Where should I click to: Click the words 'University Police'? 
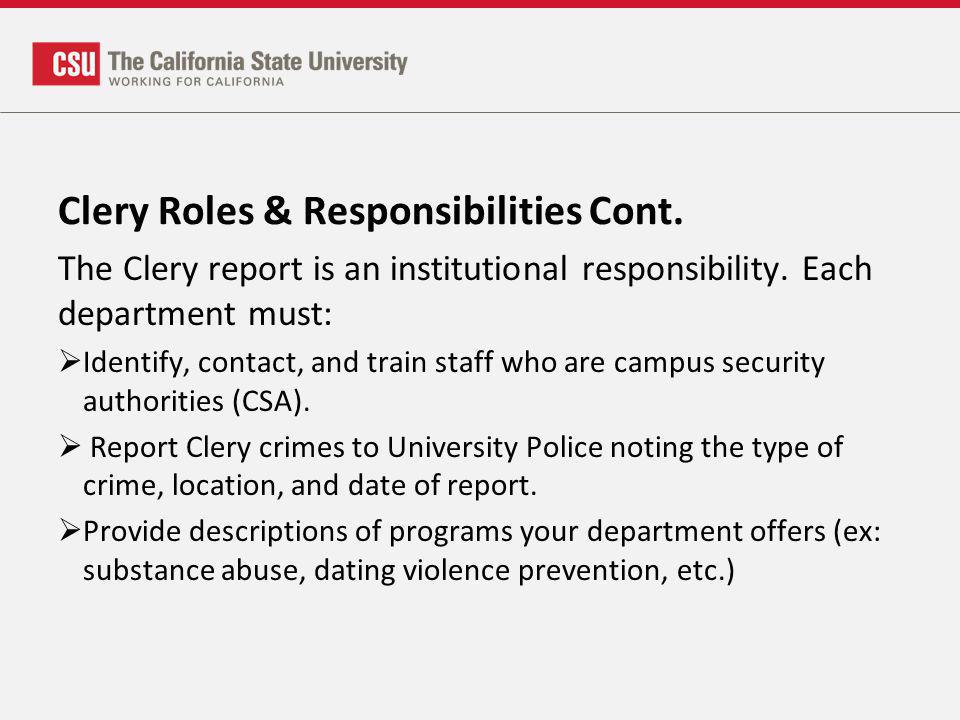[495, 447]
